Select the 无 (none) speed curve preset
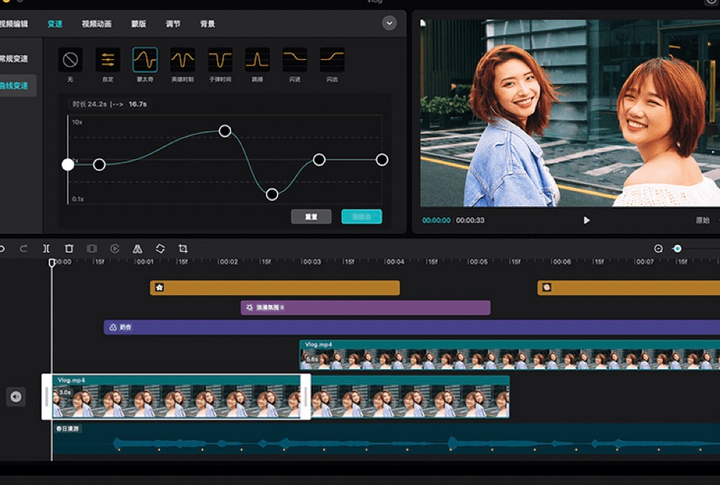720x485 pixels. point(70,60)
